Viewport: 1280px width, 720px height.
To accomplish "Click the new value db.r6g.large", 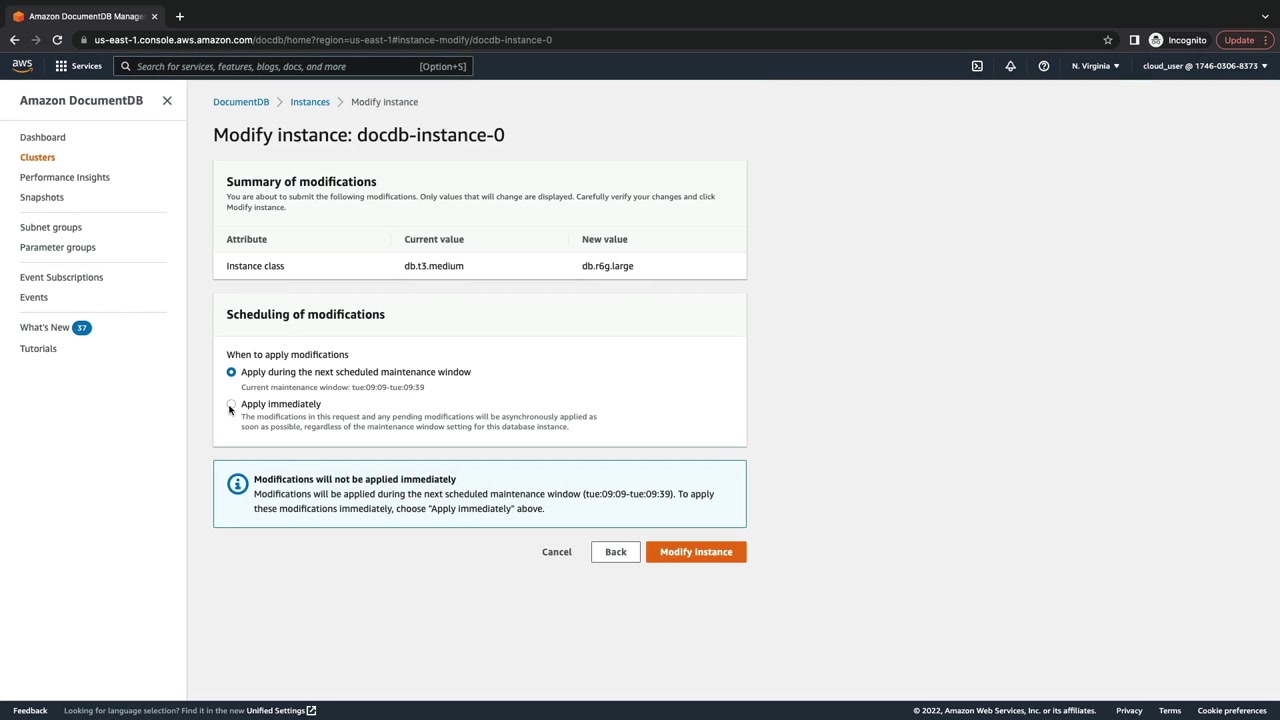I will click(608, 266).
